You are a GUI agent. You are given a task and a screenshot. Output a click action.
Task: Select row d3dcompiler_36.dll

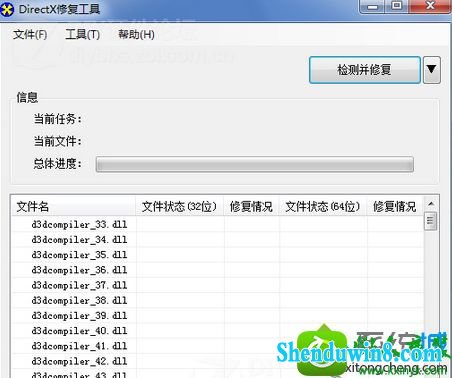pos(218,270)
